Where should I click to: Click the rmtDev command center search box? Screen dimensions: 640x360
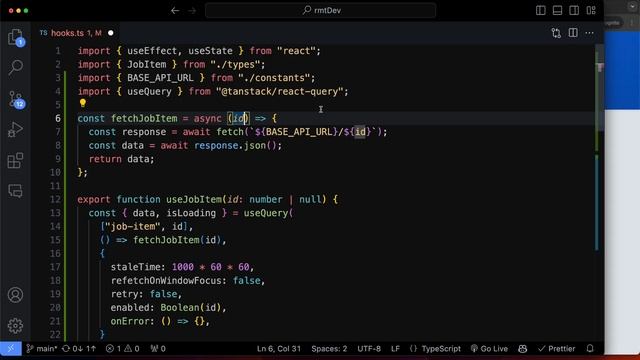(x=320, y=10)
